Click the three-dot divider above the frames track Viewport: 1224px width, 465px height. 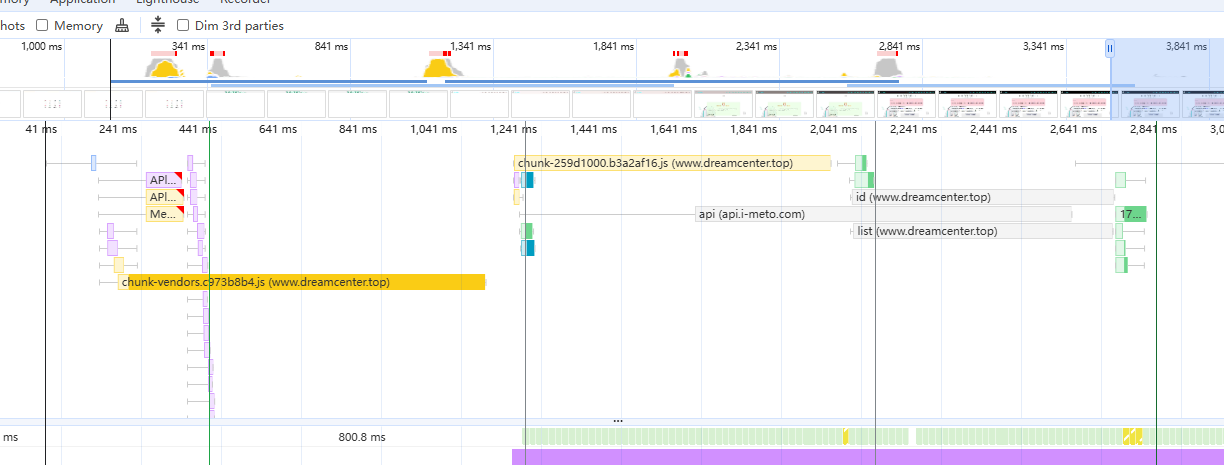click(x=617, y=421)
